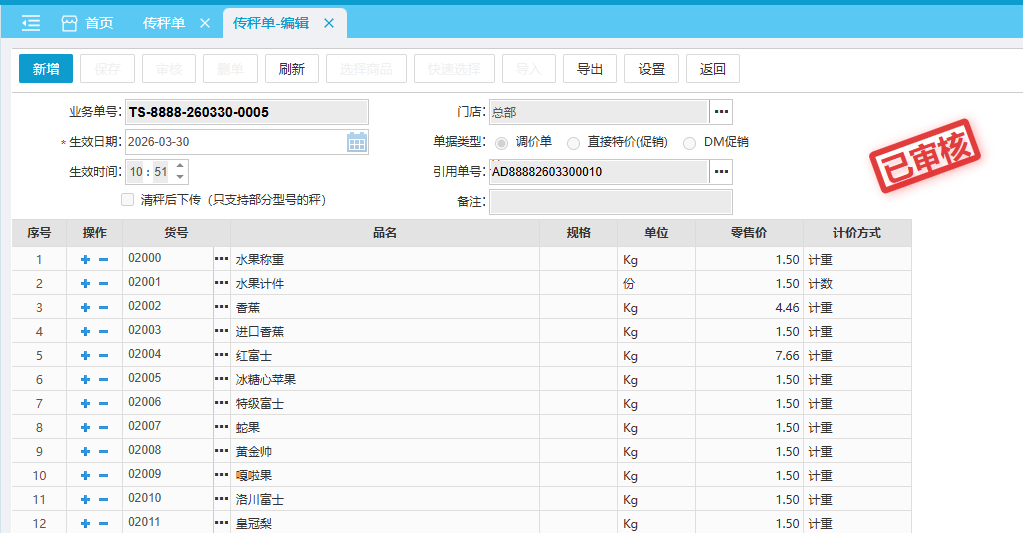Enable the 清秤后下传 checkbox
Image resolution: width=1023 pixels, height=533 pixels.
[x=127, y=200]
